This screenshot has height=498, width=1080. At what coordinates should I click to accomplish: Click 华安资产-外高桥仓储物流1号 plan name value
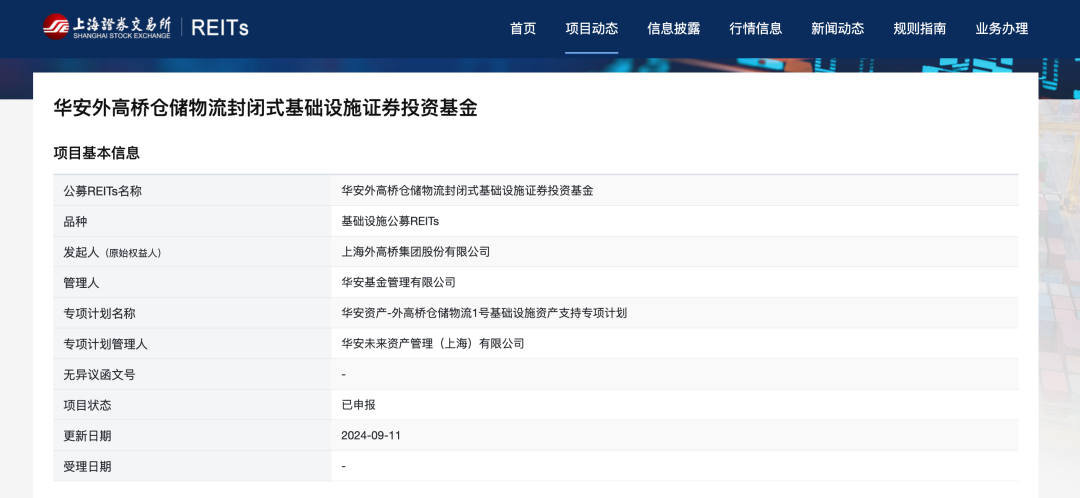pyautogui.click(x=484, y=313)
